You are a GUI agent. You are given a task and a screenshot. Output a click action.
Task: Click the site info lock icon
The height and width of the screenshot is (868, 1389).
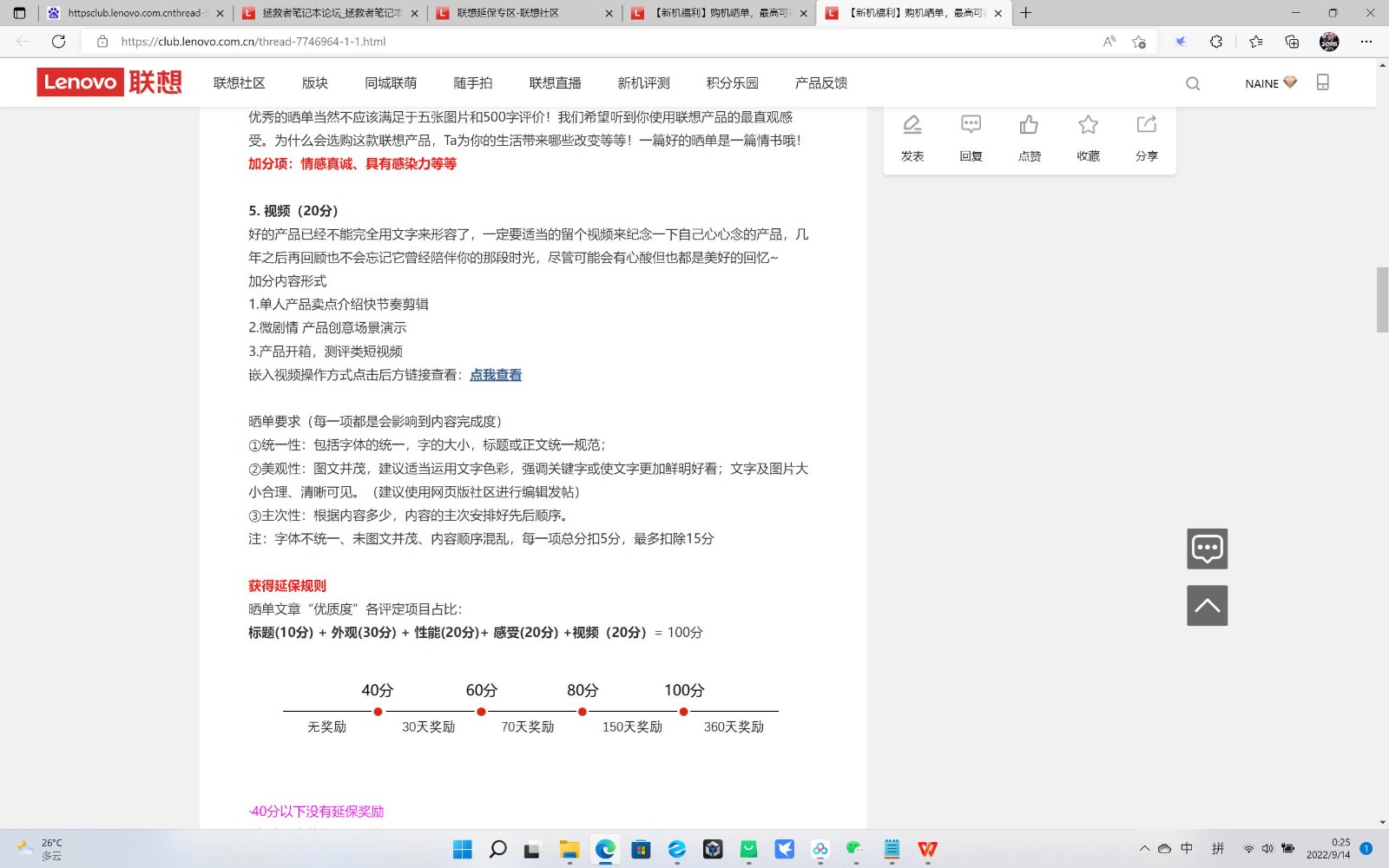pyautogui.click(x=102, y=42)
